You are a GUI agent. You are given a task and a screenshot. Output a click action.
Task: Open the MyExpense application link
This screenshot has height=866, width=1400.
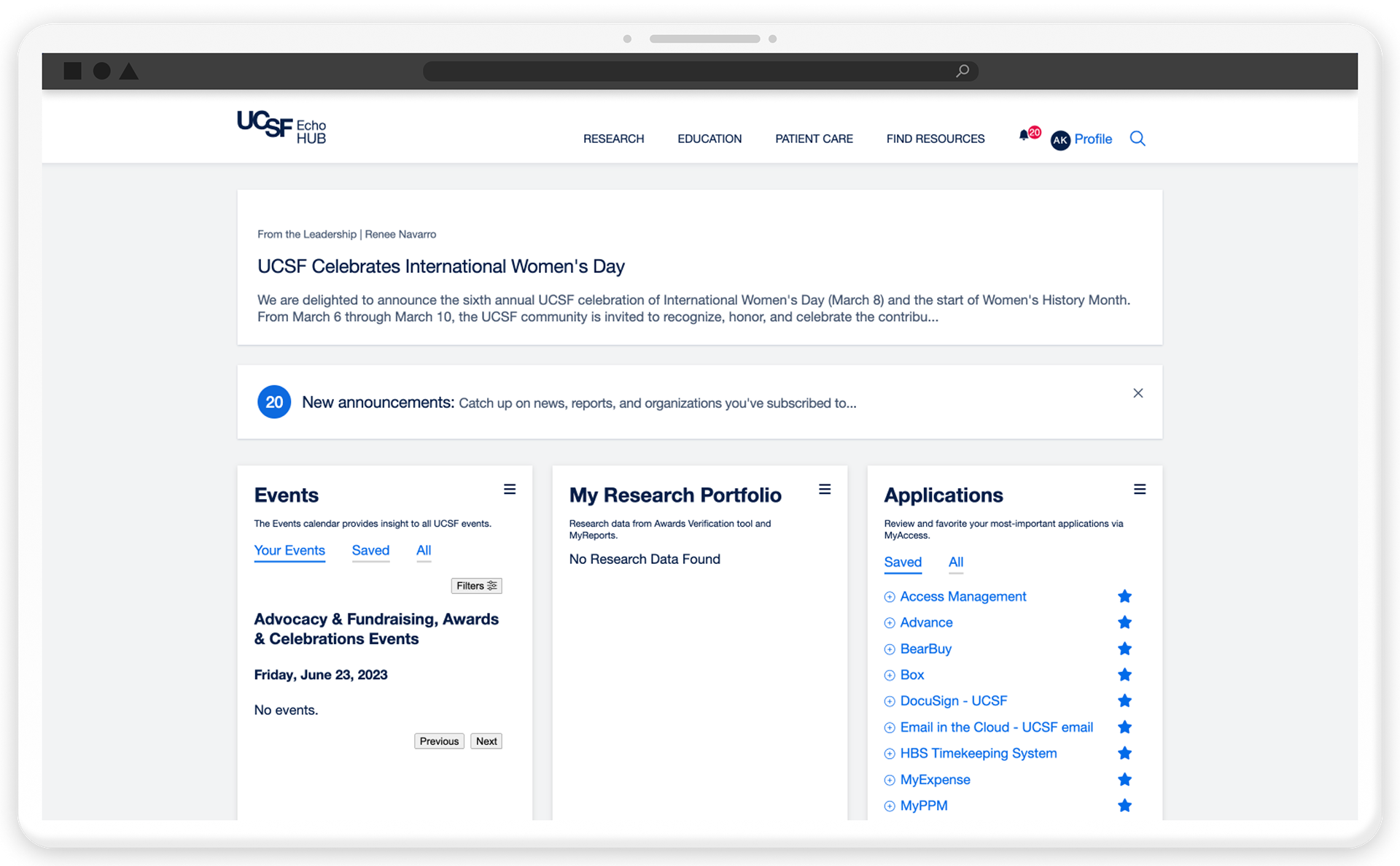click(x=936, y=780)
